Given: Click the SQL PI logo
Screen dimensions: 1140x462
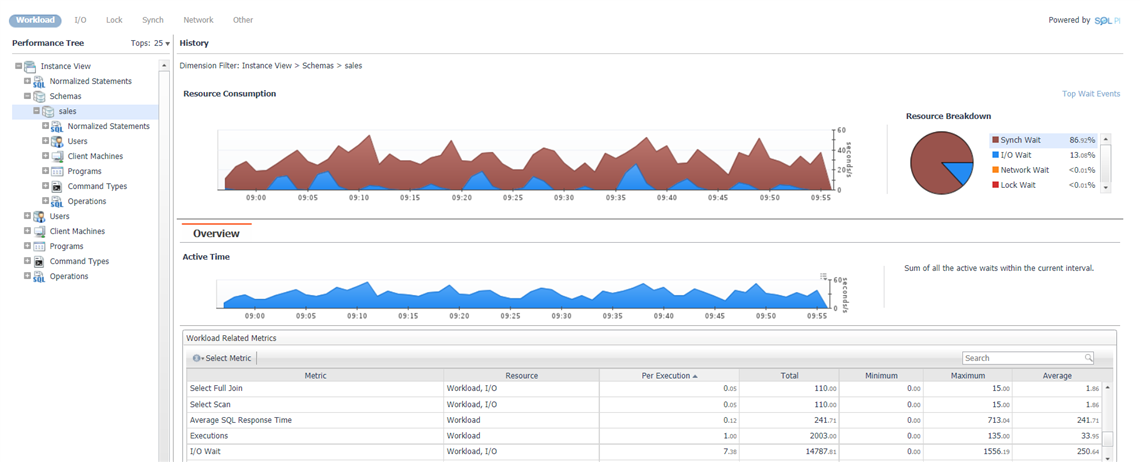Looking at the screenshot, I should 1107,20.
